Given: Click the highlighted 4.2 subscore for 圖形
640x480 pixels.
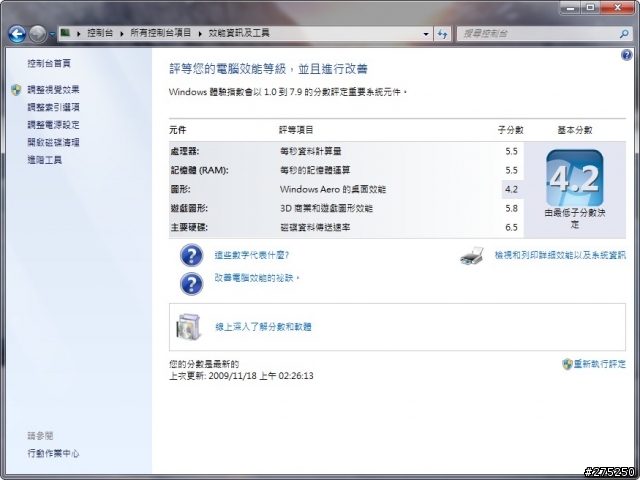Looking at the screenshot, I should (511, 189).
